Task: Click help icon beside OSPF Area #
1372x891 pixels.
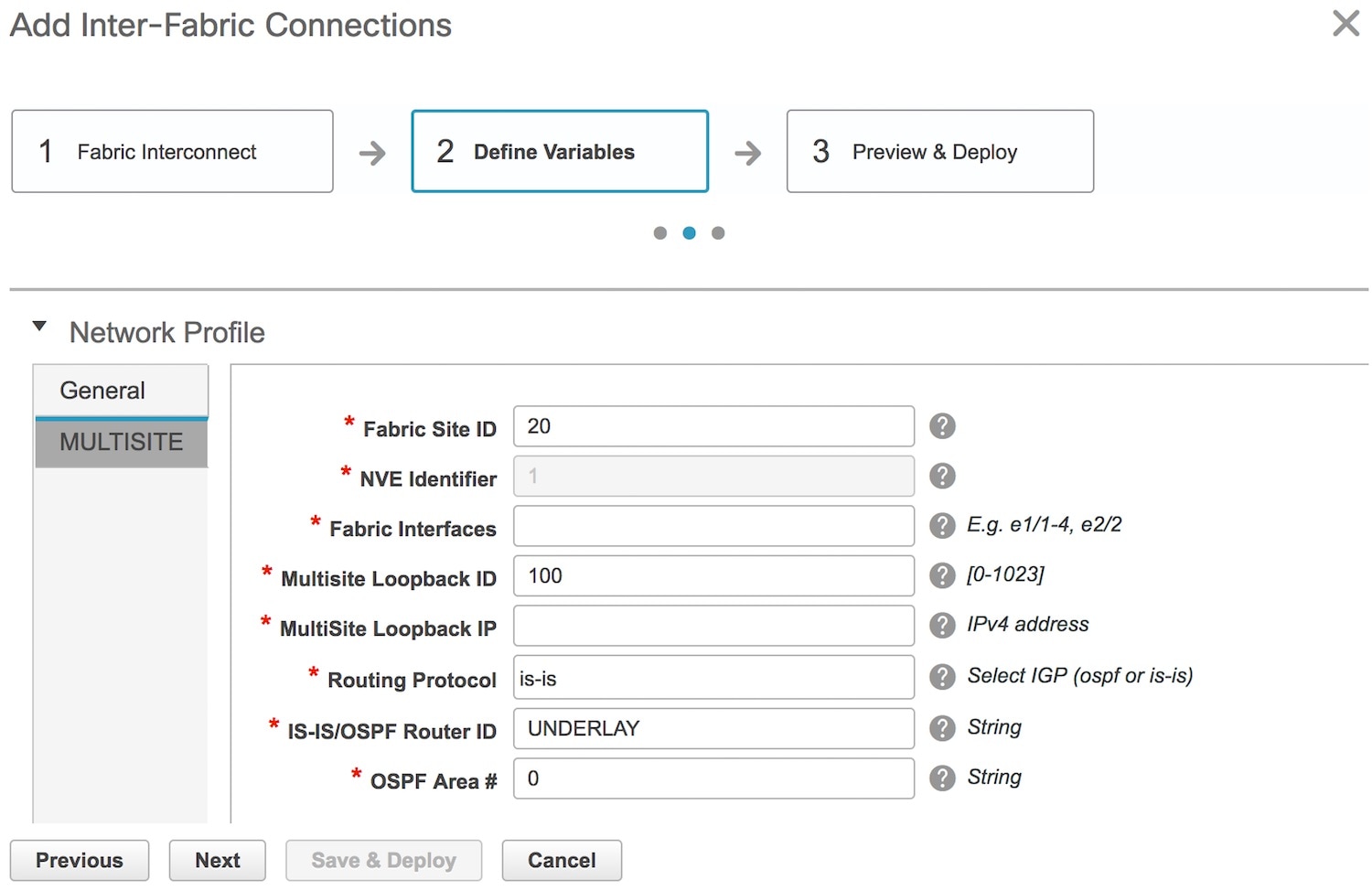Action: pyautogui.click(x=942, y=778)
